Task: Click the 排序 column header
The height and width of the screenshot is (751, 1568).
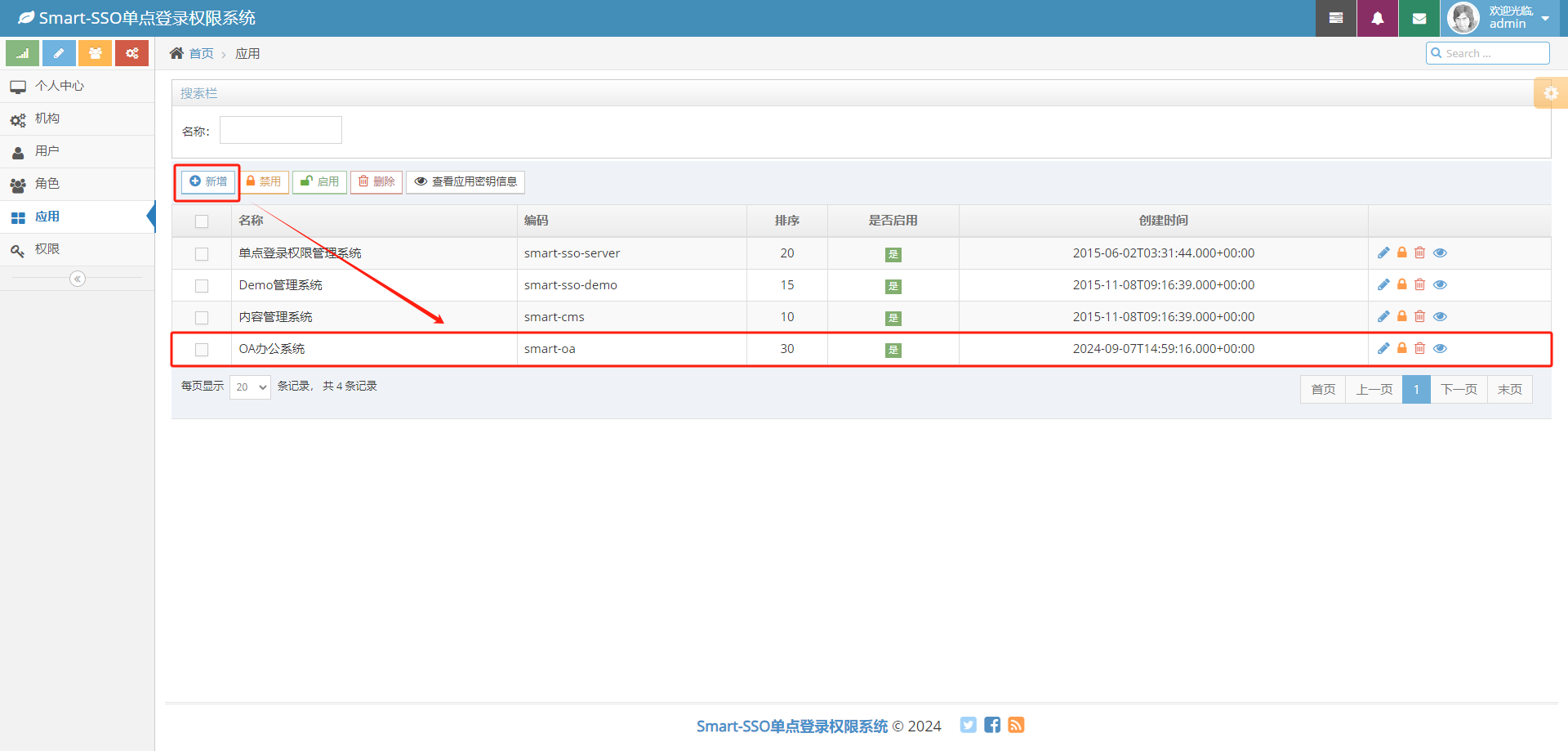Action: click(787, 221)
